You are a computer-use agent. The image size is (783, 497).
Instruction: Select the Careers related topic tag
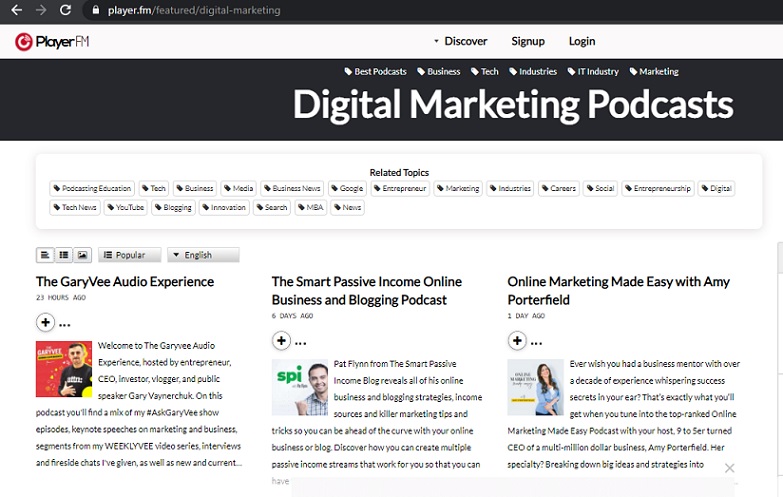[559, 188]
